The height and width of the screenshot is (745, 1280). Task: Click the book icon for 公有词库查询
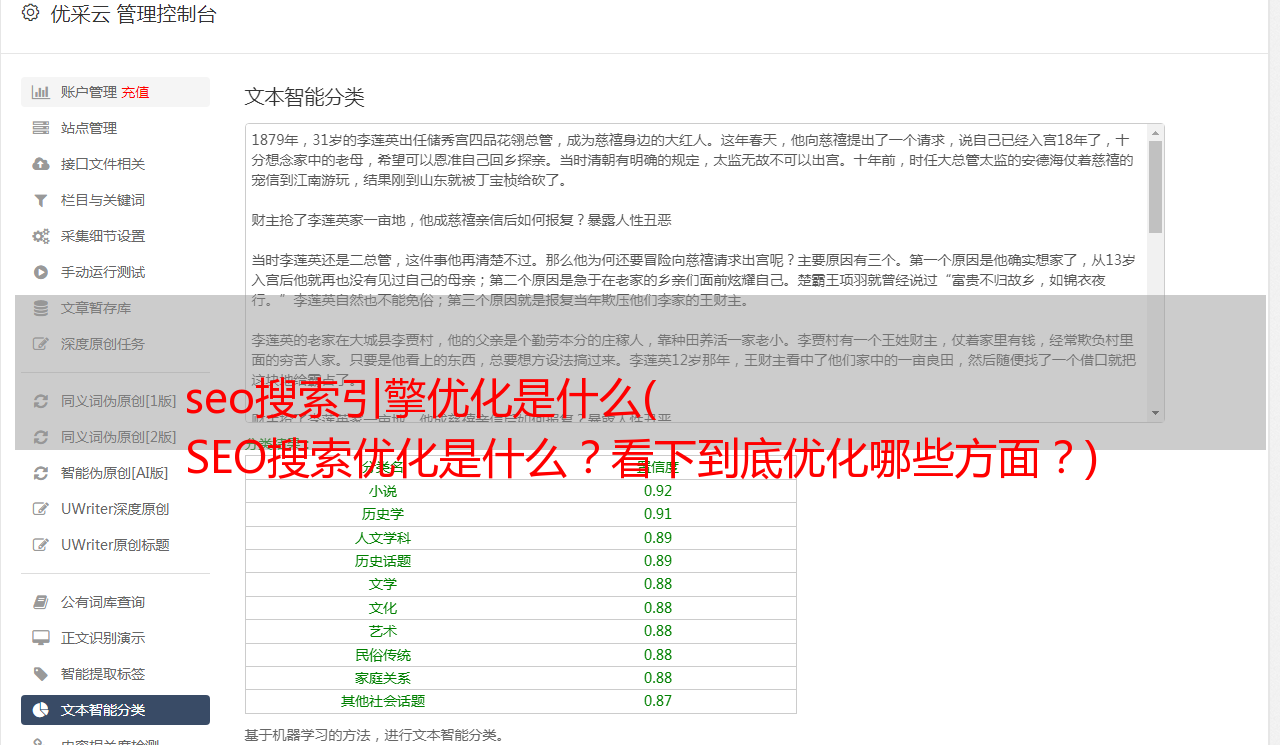[41, 602]
